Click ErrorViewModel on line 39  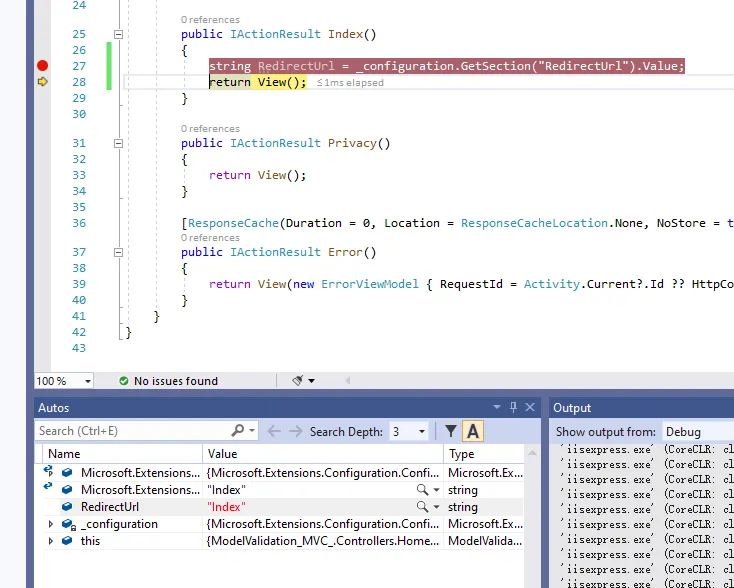click(x=370, y=284)
